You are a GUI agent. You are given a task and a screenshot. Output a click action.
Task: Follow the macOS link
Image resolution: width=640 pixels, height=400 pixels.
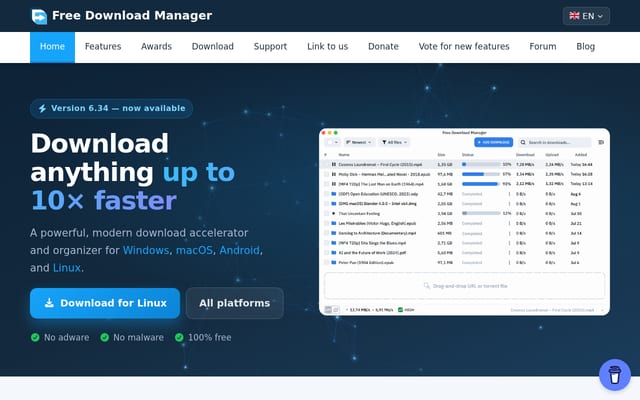coord(194,250)
